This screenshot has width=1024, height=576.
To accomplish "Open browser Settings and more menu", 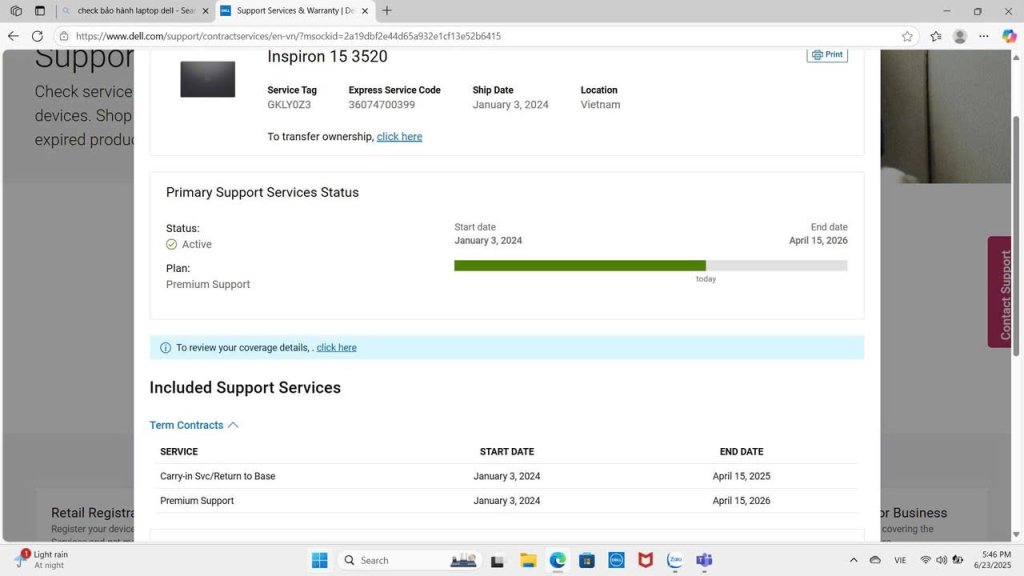I will tap(984, 36).
